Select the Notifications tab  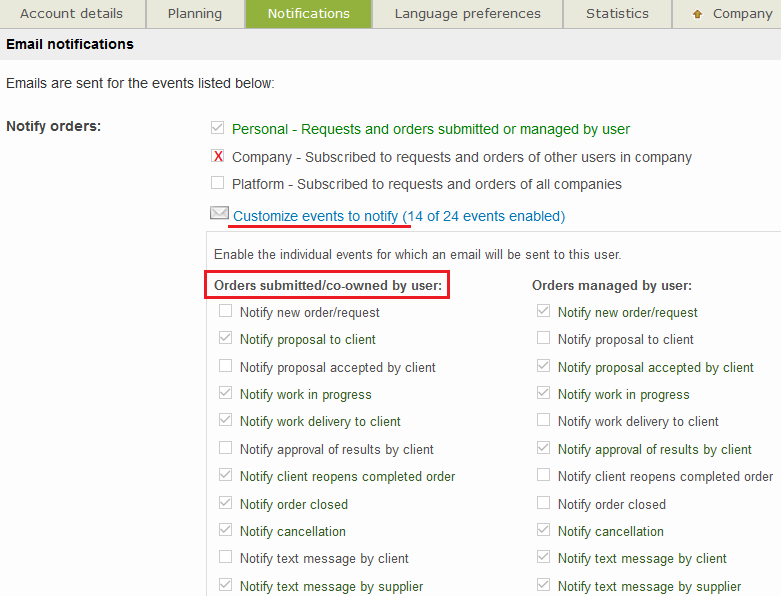coord(309,14)
